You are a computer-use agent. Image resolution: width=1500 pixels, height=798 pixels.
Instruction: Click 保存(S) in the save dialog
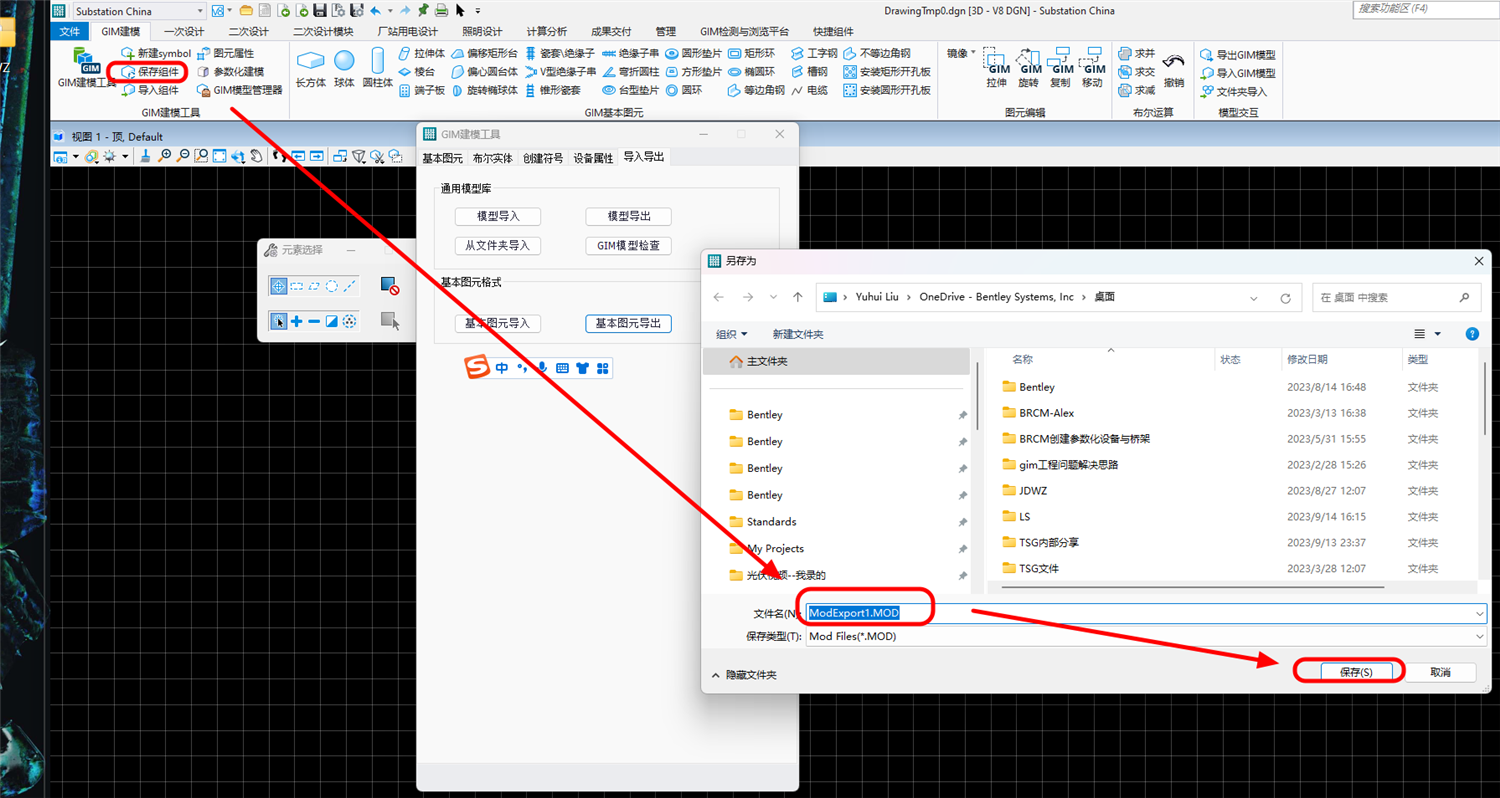1357,672
